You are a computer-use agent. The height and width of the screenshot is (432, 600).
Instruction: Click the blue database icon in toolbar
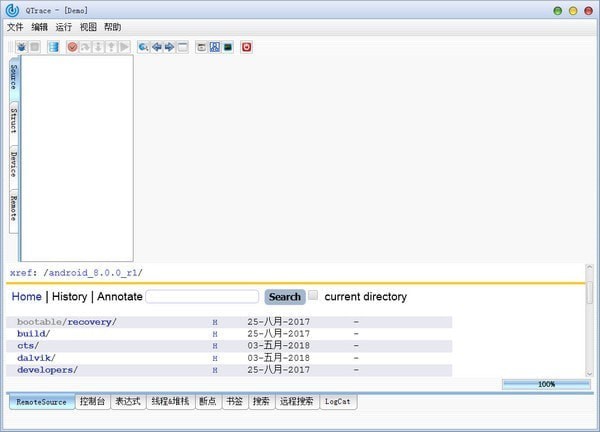pyautogui.click(x=53, y=47)
